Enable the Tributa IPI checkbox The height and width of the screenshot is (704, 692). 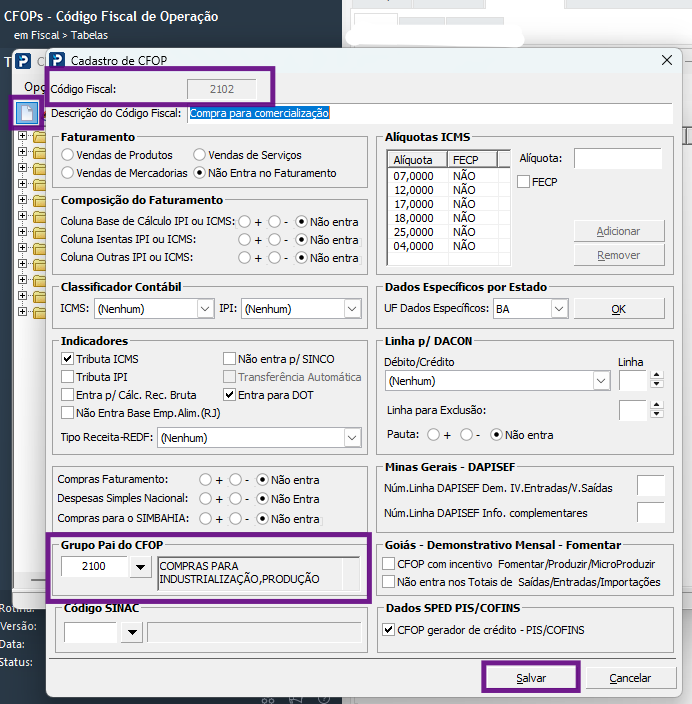tap(67, 377)
